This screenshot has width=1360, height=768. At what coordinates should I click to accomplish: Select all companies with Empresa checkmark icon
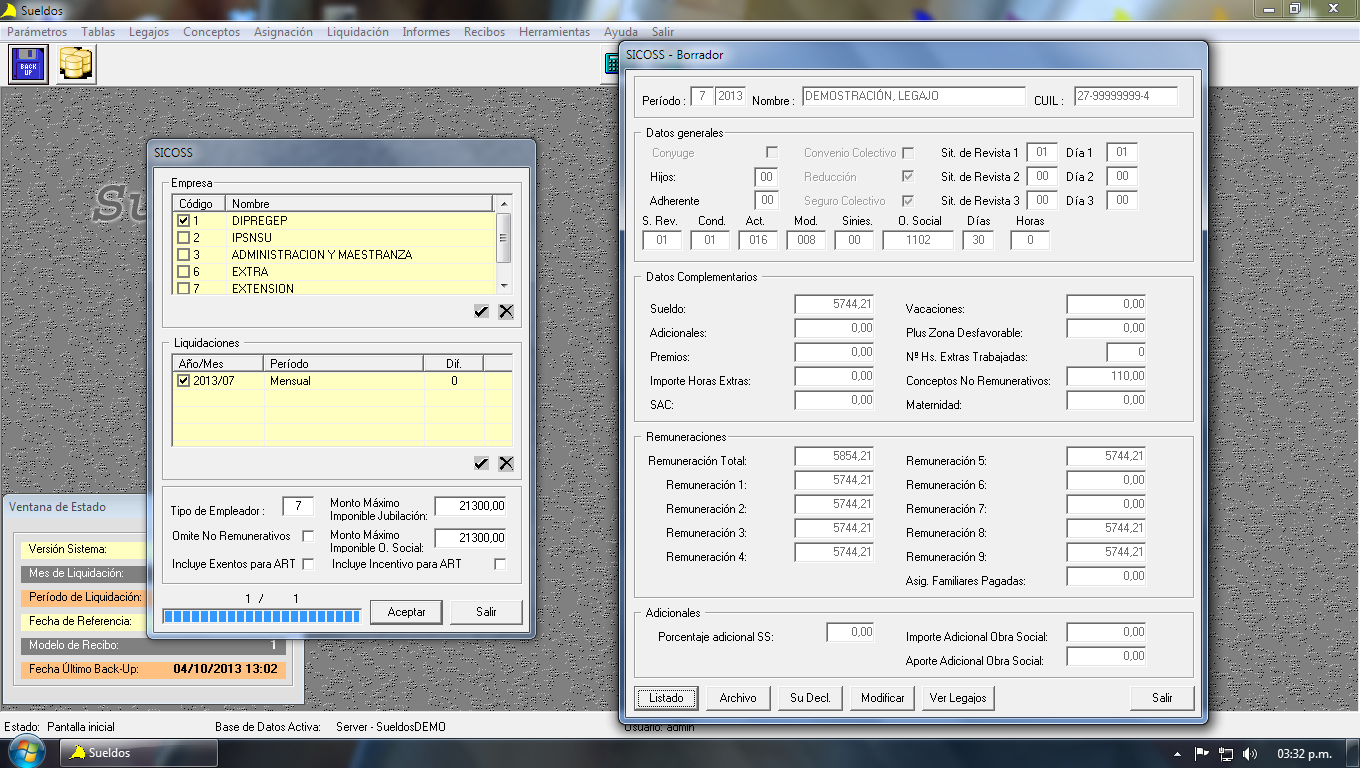pos(481,311)
